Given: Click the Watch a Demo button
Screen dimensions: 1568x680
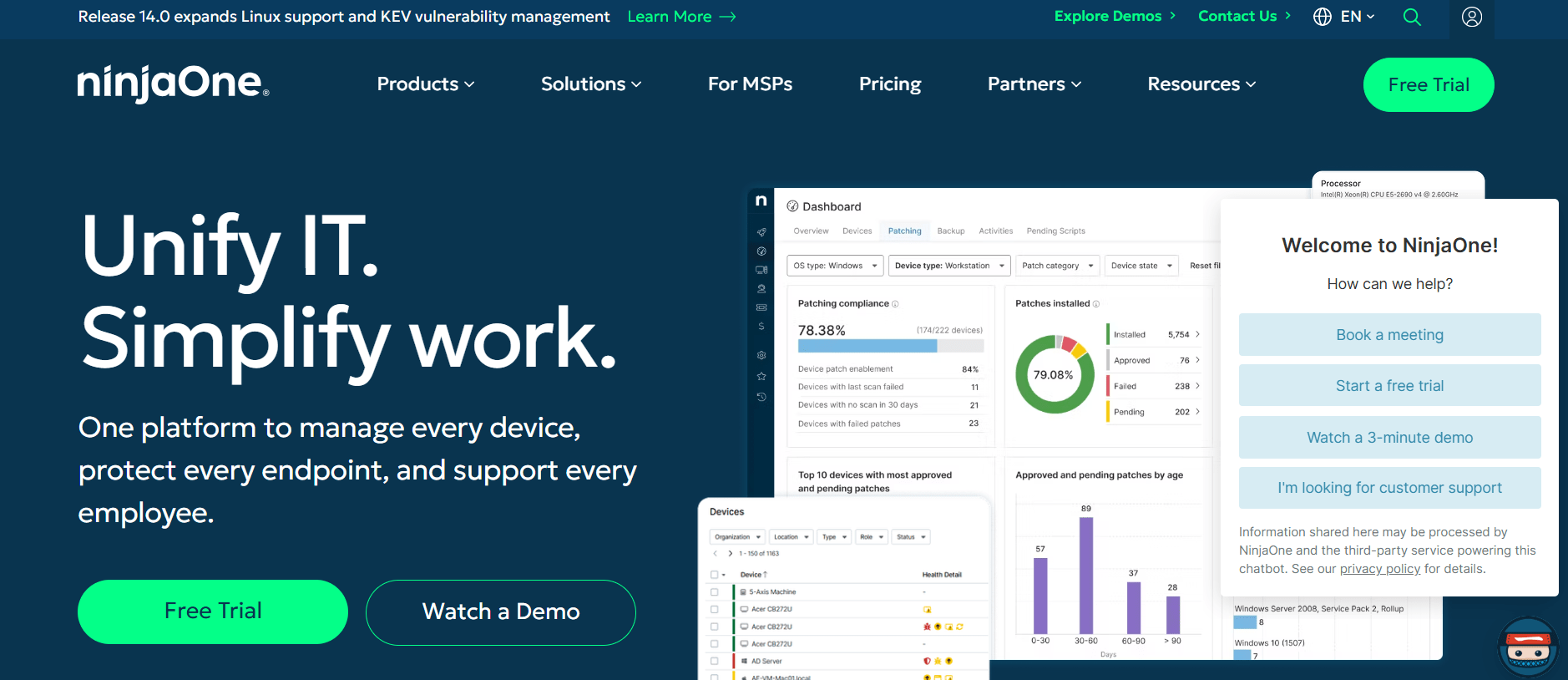Looking at the screenshot, I should point(501,611).
